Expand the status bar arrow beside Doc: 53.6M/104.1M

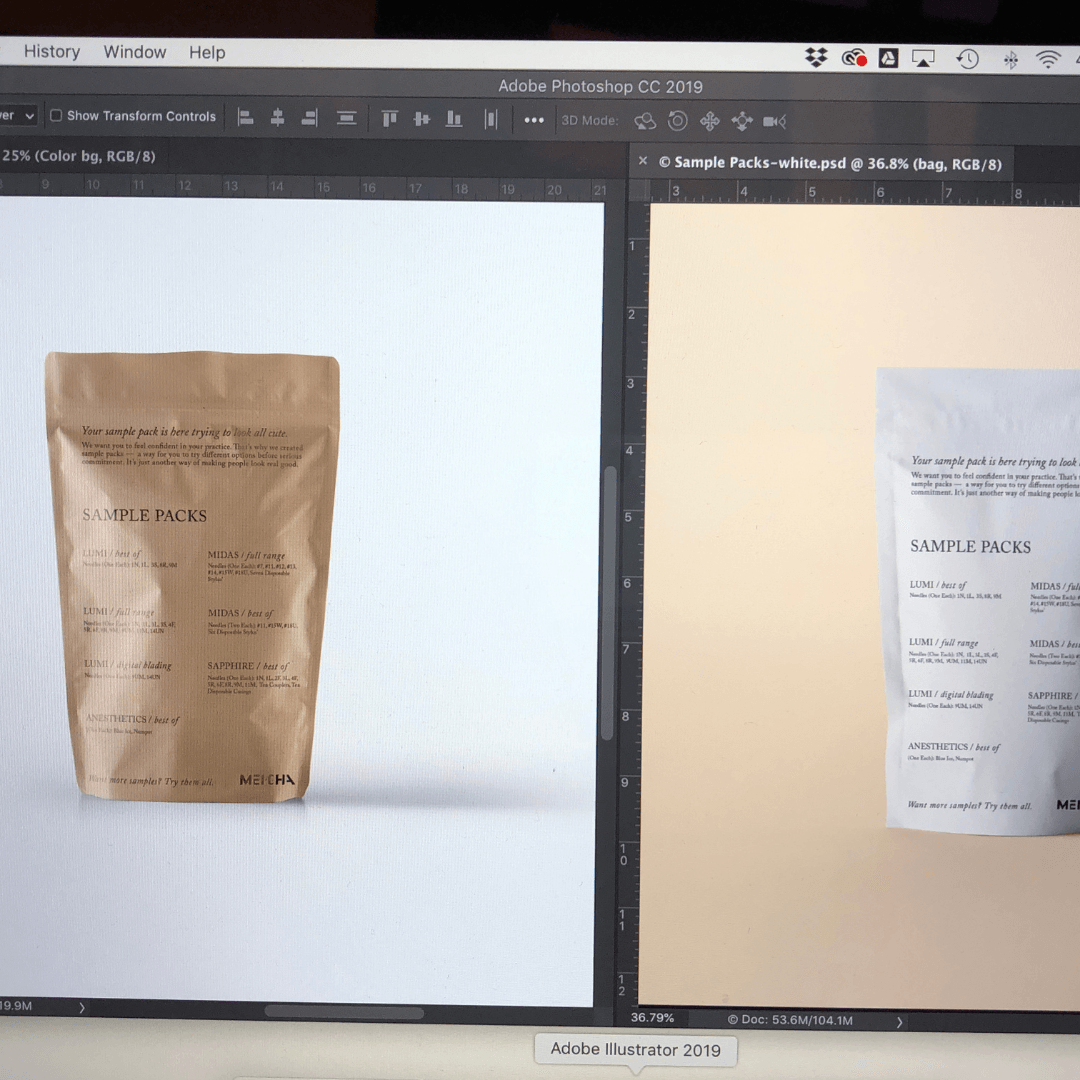pyautogui.click(x=899, y=1021)
